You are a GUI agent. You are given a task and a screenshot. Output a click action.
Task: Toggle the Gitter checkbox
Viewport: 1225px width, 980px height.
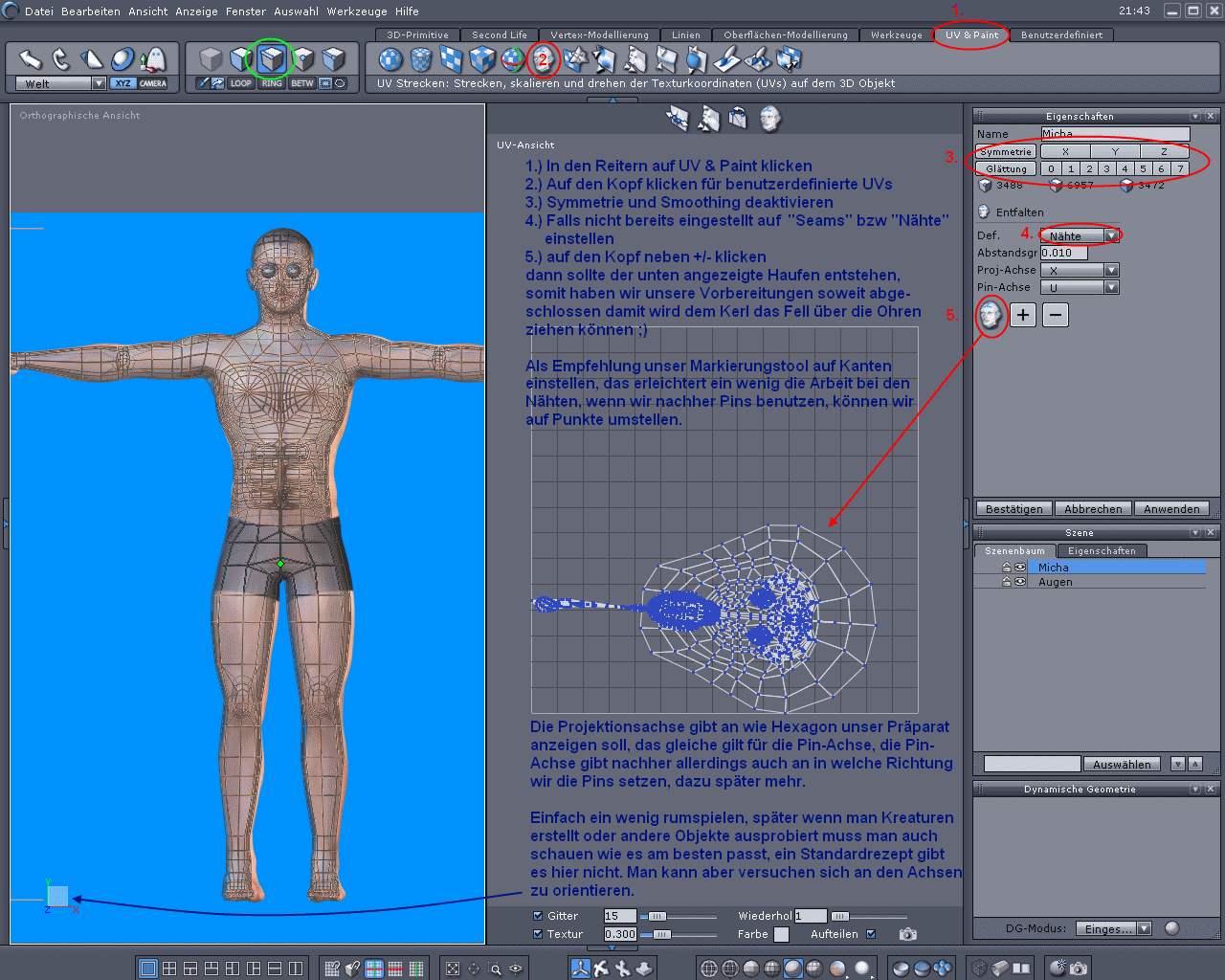click(x=538, y=916)
